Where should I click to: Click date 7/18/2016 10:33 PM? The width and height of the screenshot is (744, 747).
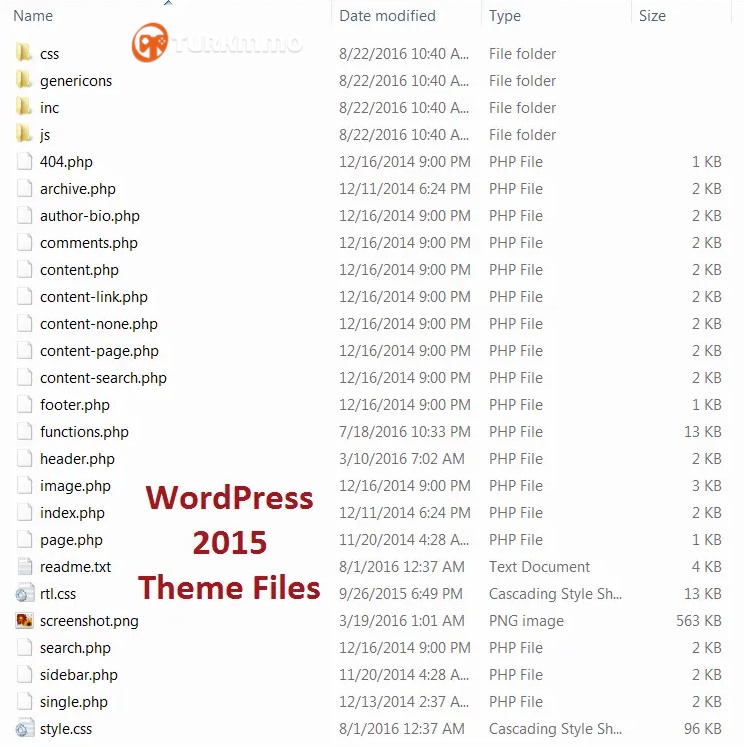pos(405,432)
